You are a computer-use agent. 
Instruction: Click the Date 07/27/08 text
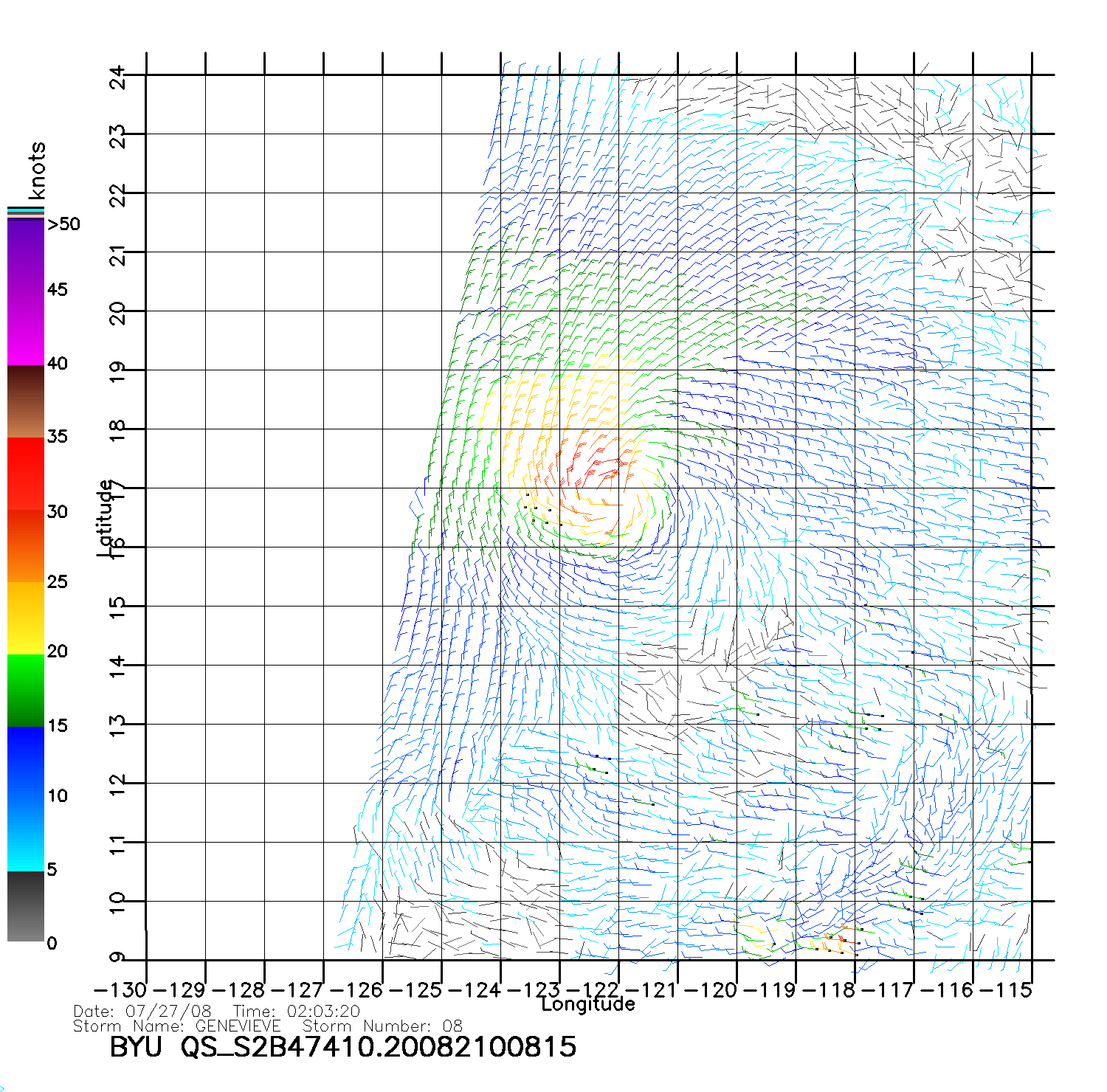142,1011
